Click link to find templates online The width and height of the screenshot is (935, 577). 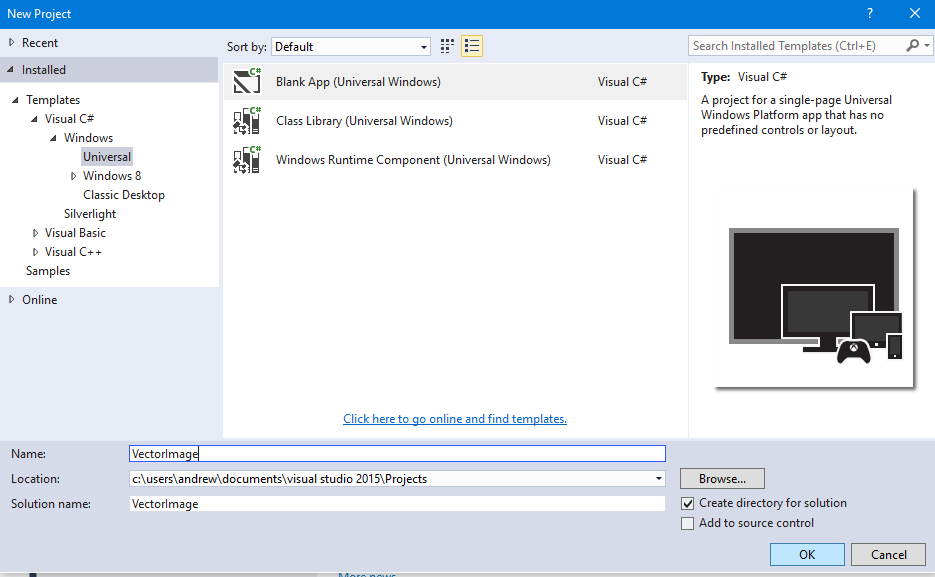coord(455,419)
